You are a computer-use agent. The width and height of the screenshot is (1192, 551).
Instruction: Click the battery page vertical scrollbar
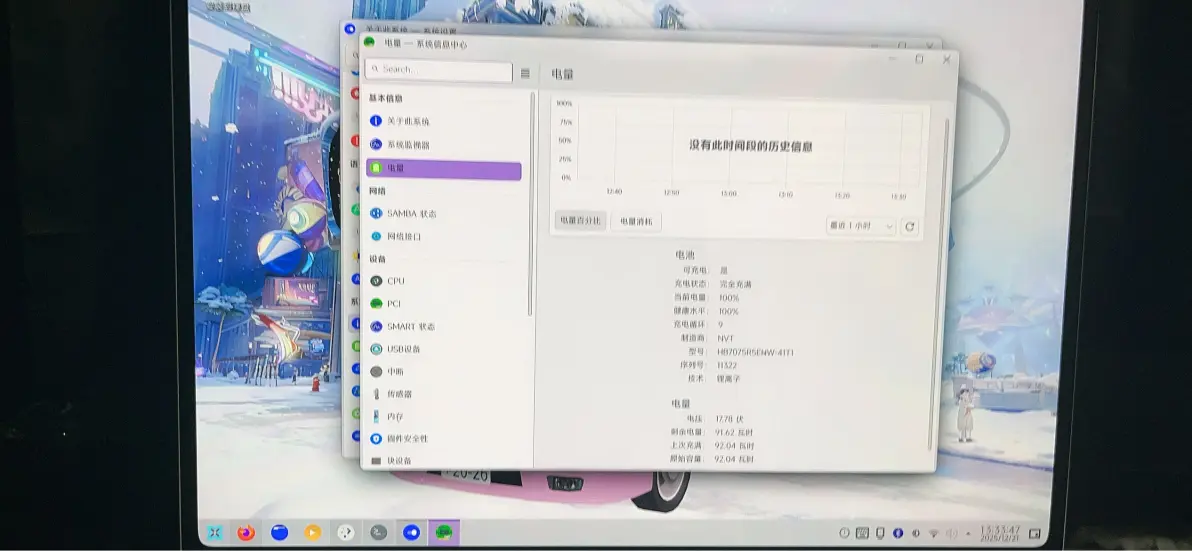(x=937, y=285)
